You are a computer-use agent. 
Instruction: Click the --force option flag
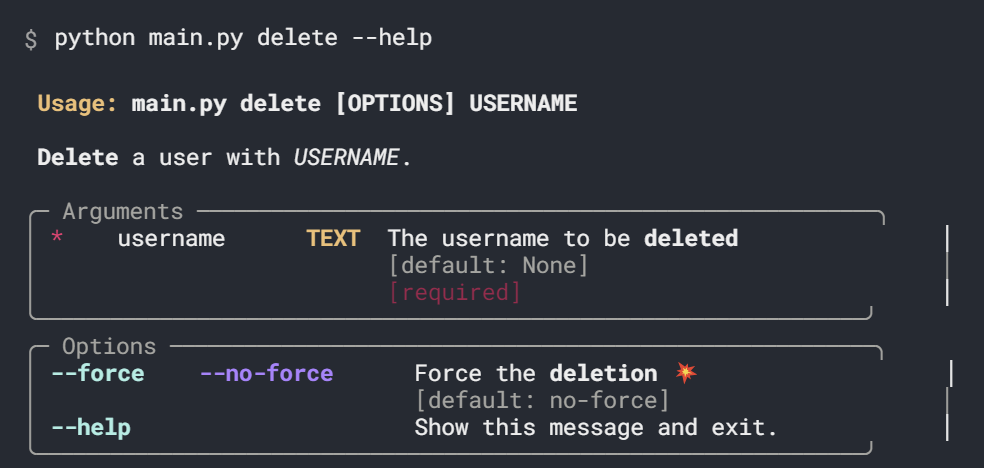click(98, 374)
